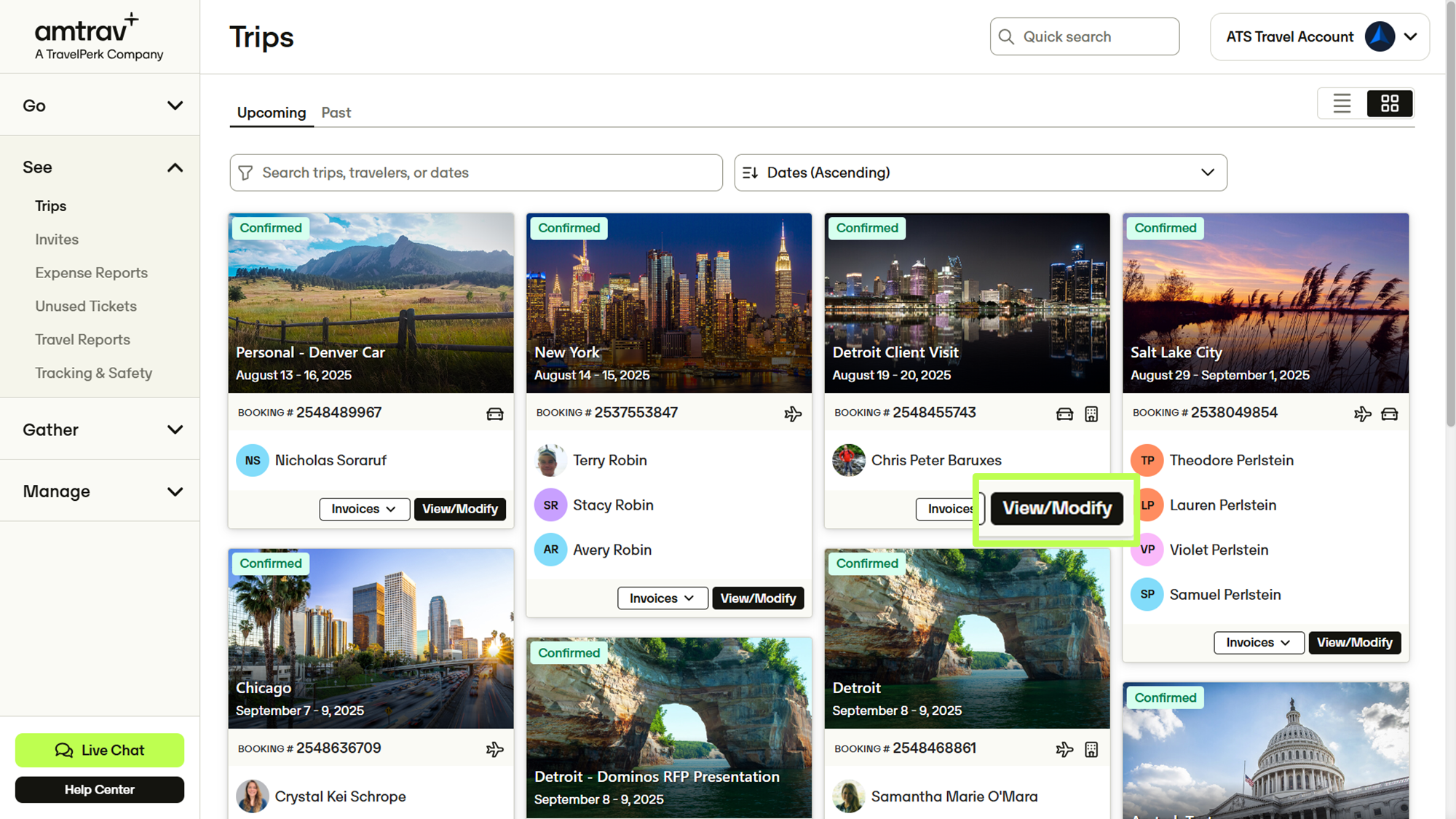The image size is (1456, 819).
Task: Click booking number 2537553847
Action: [636, 413]
